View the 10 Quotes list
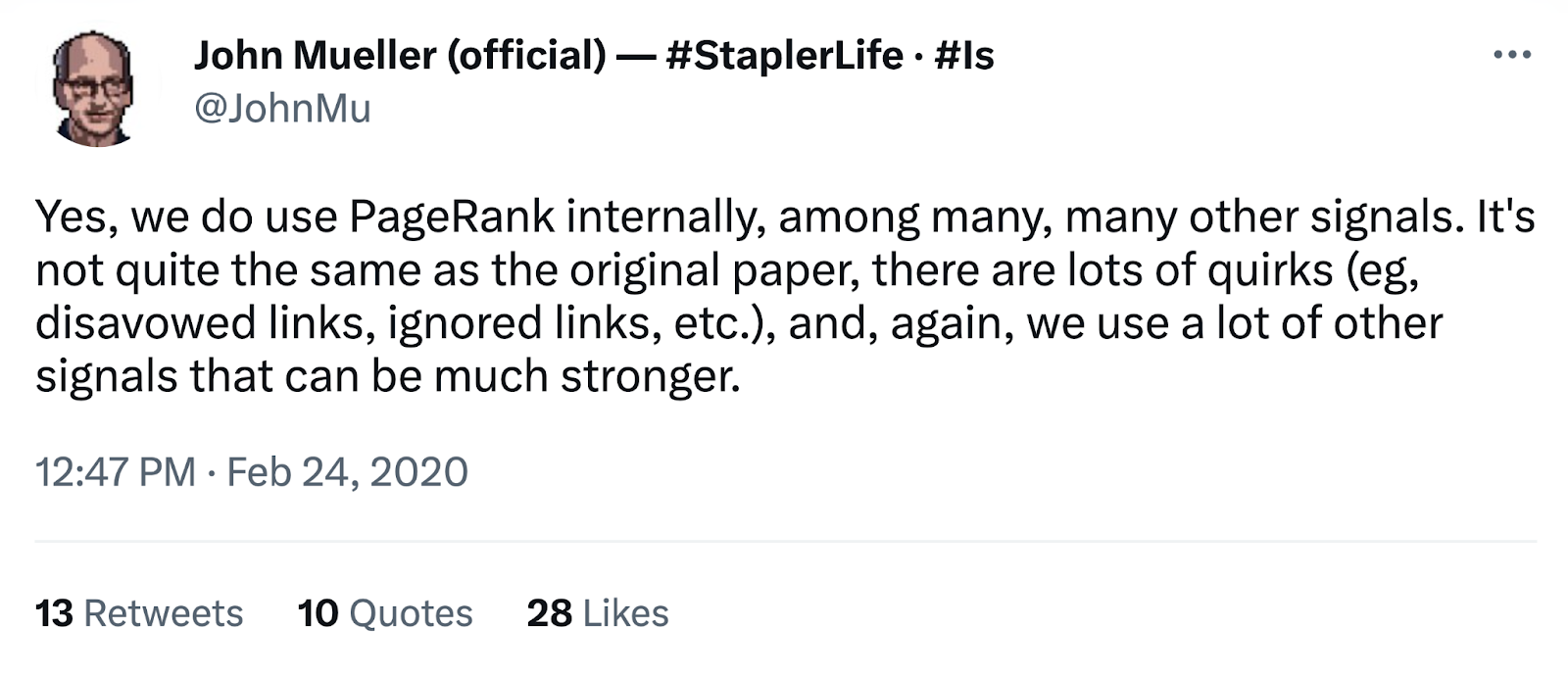 pos(385,613)
